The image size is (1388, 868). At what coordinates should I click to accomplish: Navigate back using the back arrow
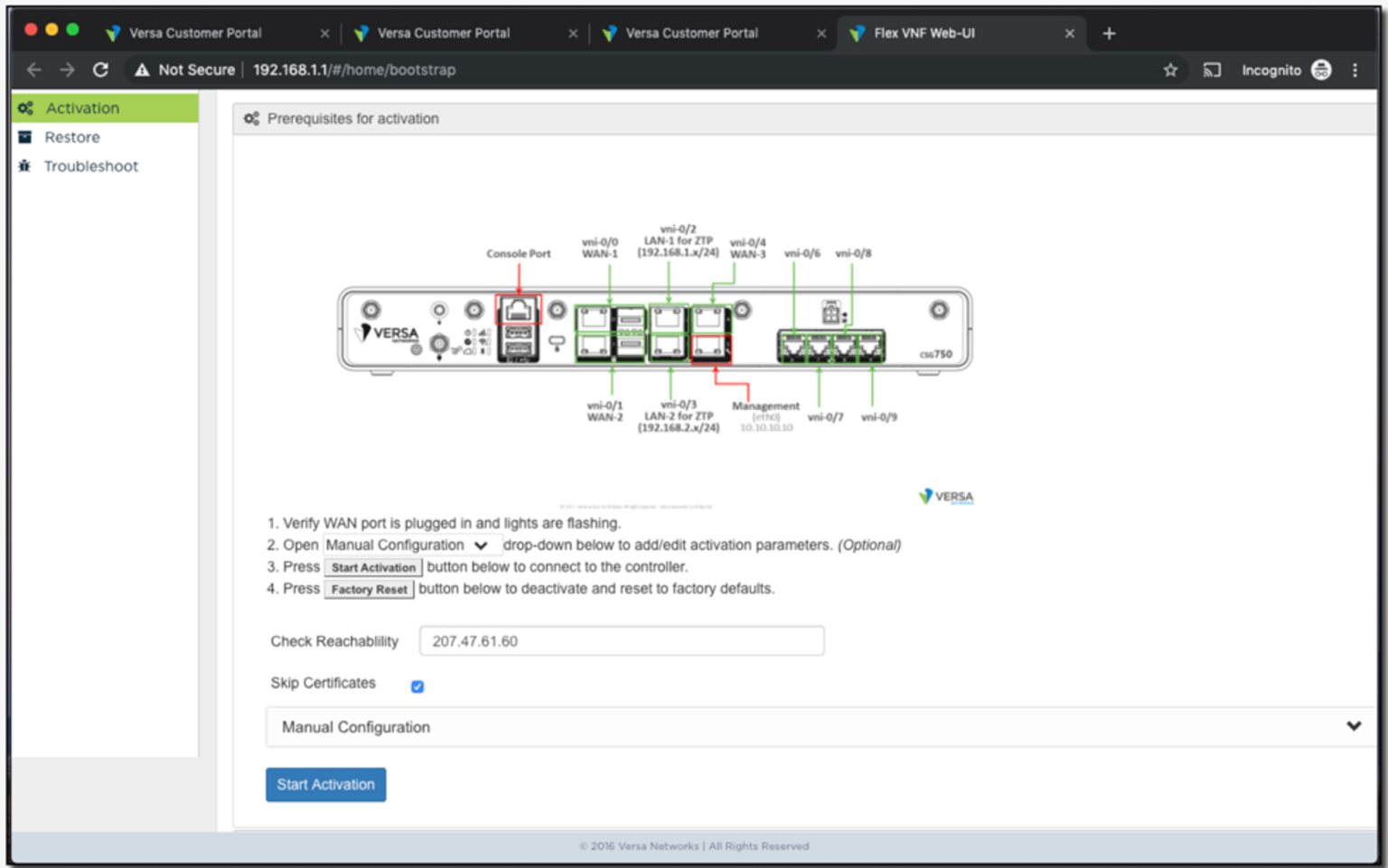pos(34,70)
